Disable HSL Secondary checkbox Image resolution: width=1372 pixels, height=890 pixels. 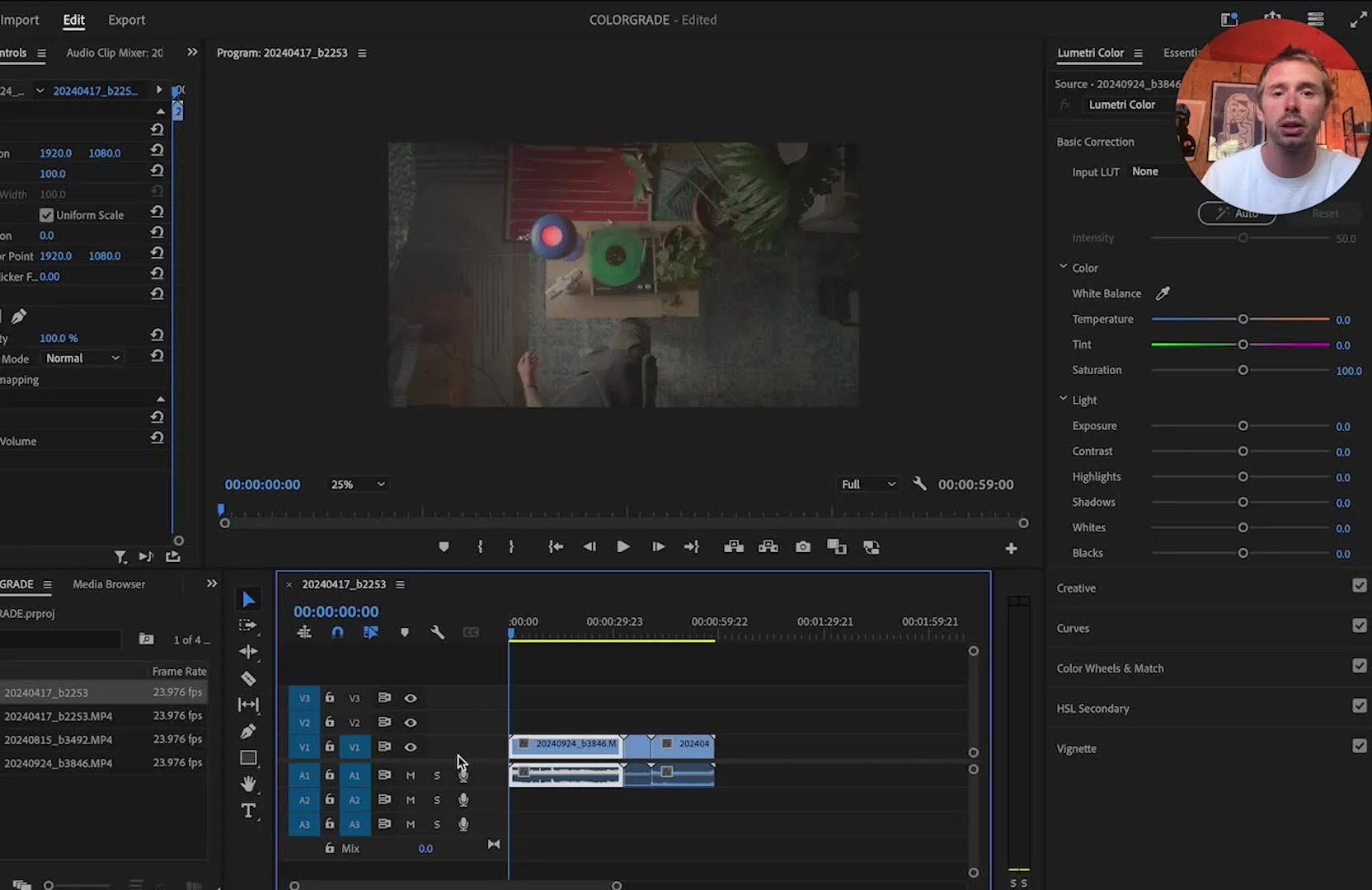click(1360, 705)
